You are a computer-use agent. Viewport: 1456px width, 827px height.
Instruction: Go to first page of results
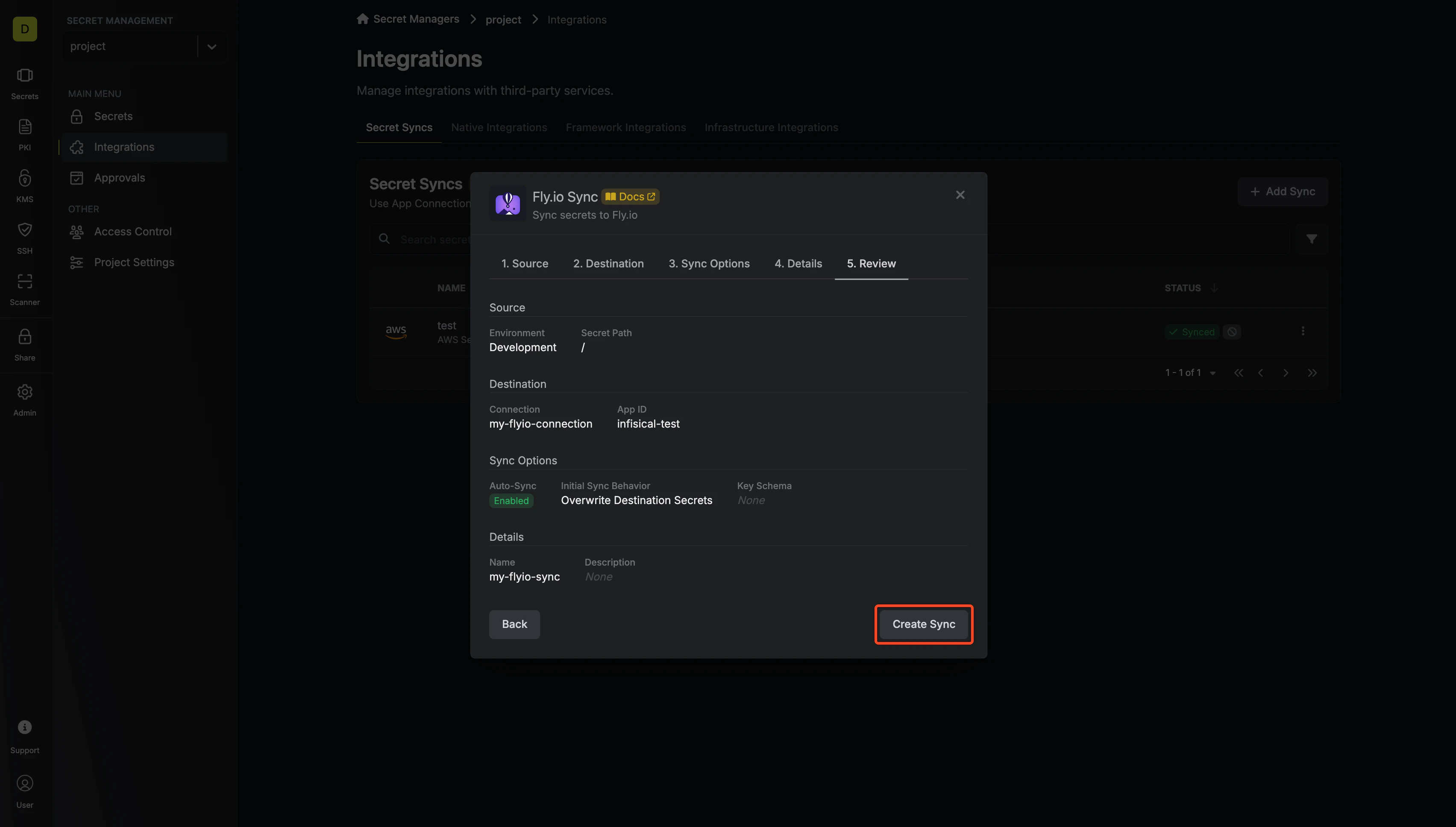coord(1239,373)
